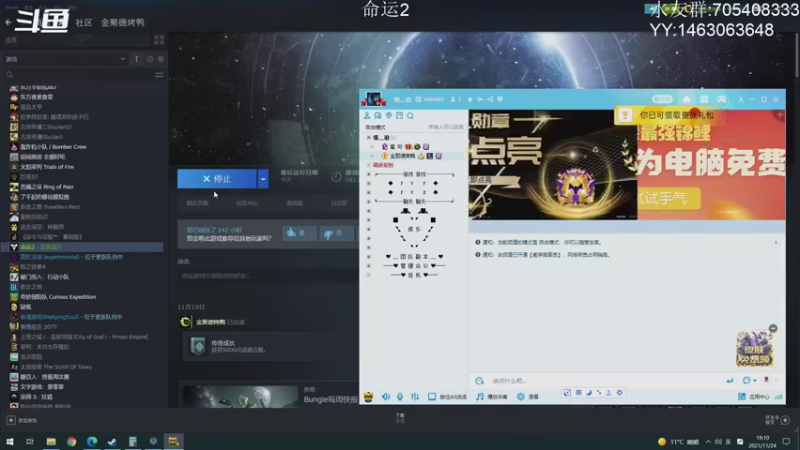Viewport: 800px width, 450px height.
Task: Open friends and chat plus icon
Action: [x=785, y=420]
